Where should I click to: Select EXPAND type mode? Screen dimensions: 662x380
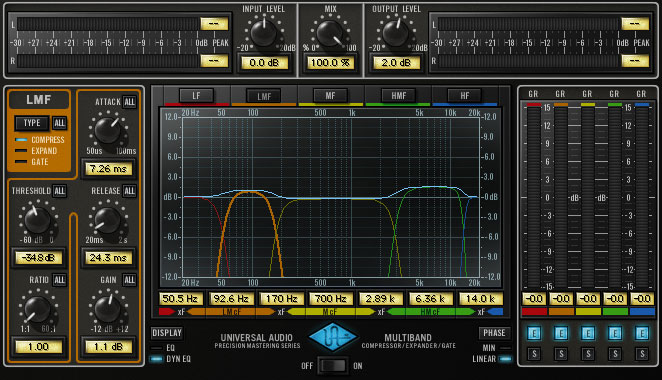click(36, 151)
